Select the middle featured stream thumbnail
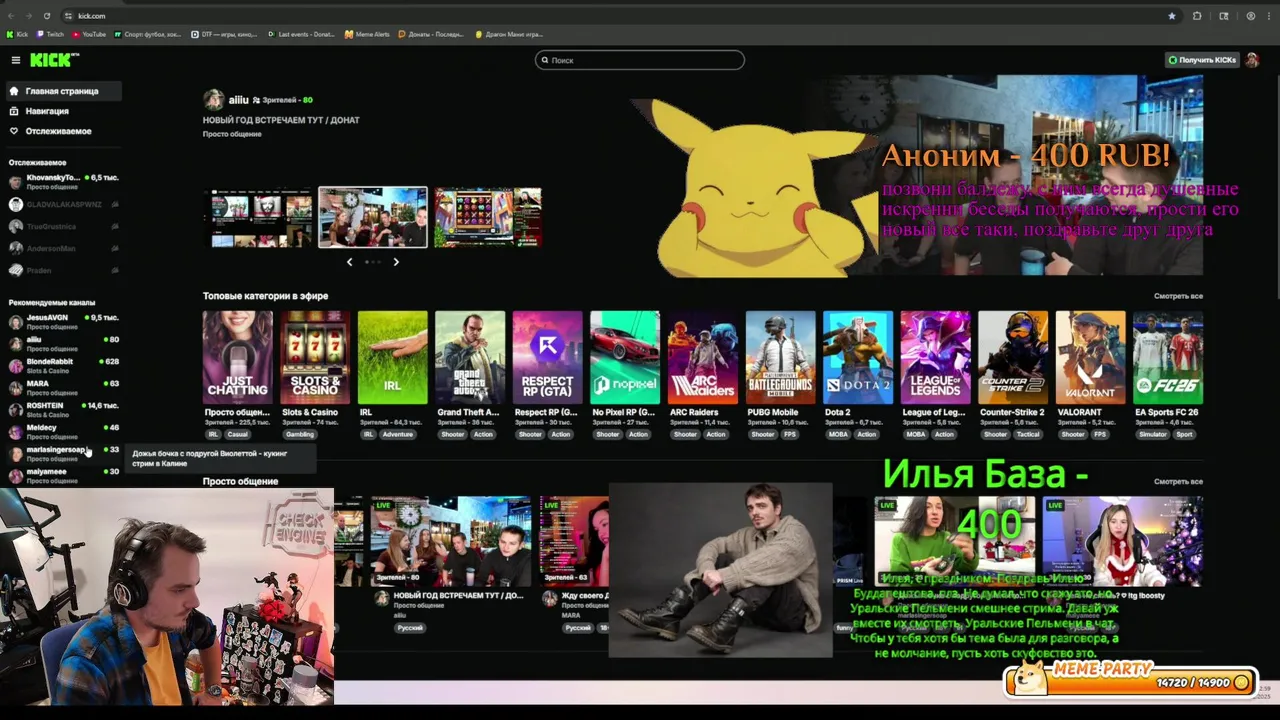 click(x=373, y=217)
